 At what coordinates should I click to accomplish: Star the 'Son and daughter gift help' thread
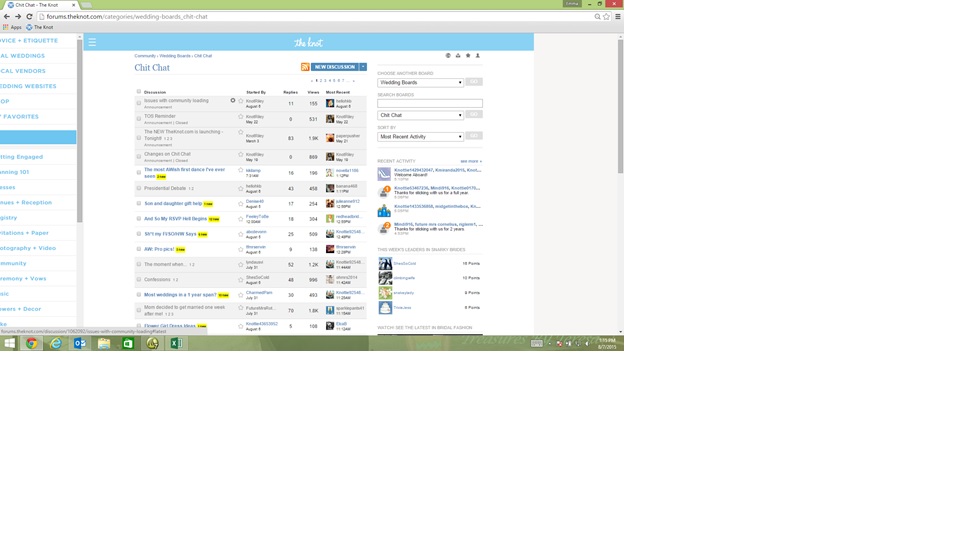[241, 204]
